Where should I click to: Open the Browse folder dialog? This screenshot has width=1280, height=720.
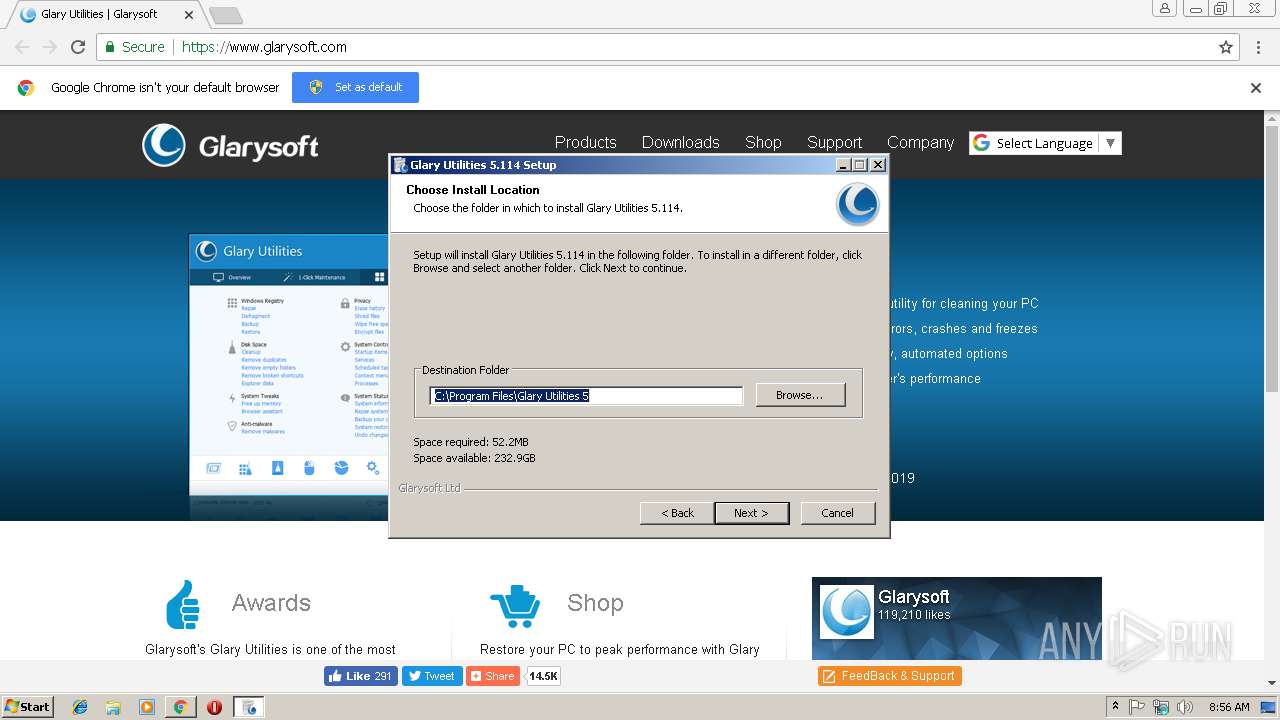click(800, 395)
